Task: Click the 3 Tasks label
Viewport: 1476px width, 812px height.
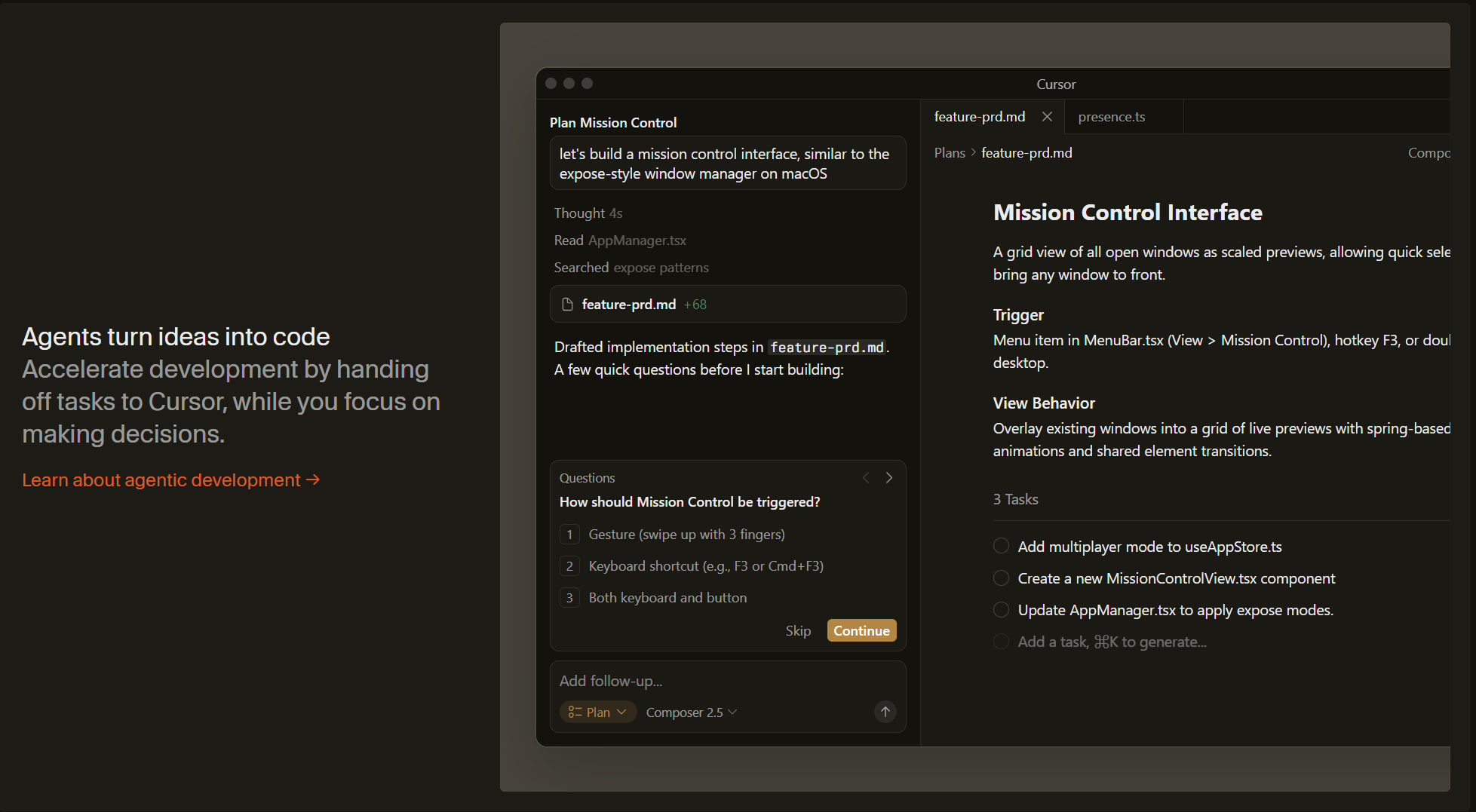Action: pos(1015,499)
